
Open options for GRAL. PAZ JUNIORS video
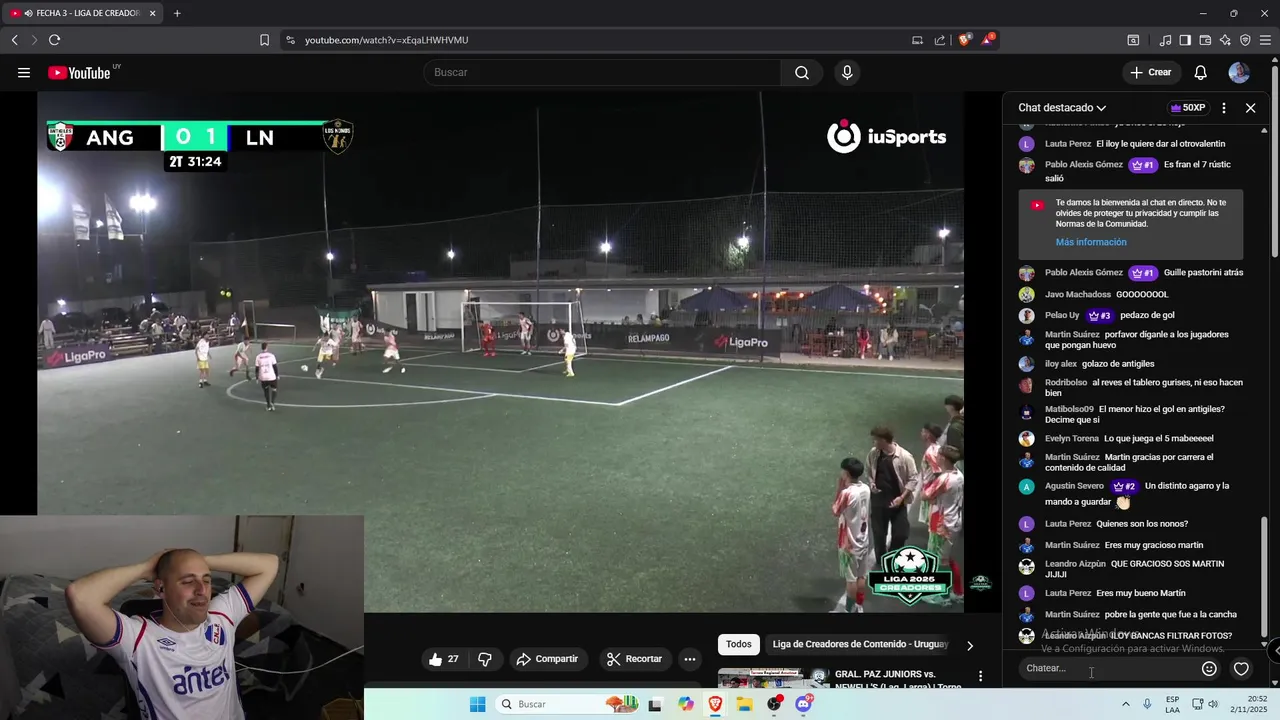point(980,677)
